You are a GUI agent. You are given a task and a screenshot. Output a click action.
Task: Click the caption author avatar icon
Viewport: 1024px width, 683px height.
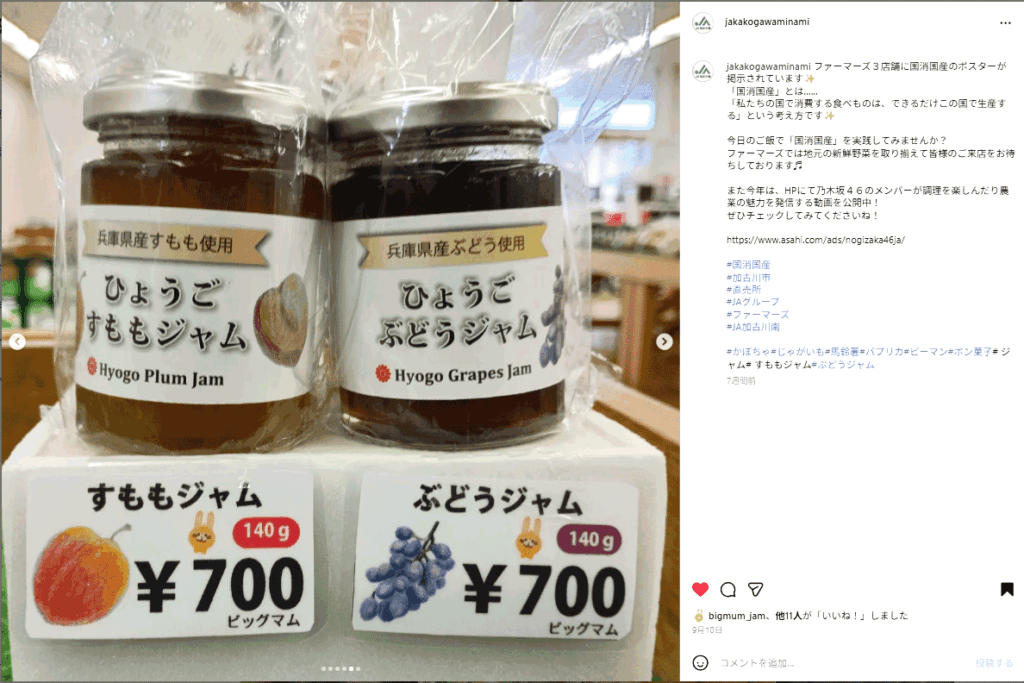pos(703,71)
